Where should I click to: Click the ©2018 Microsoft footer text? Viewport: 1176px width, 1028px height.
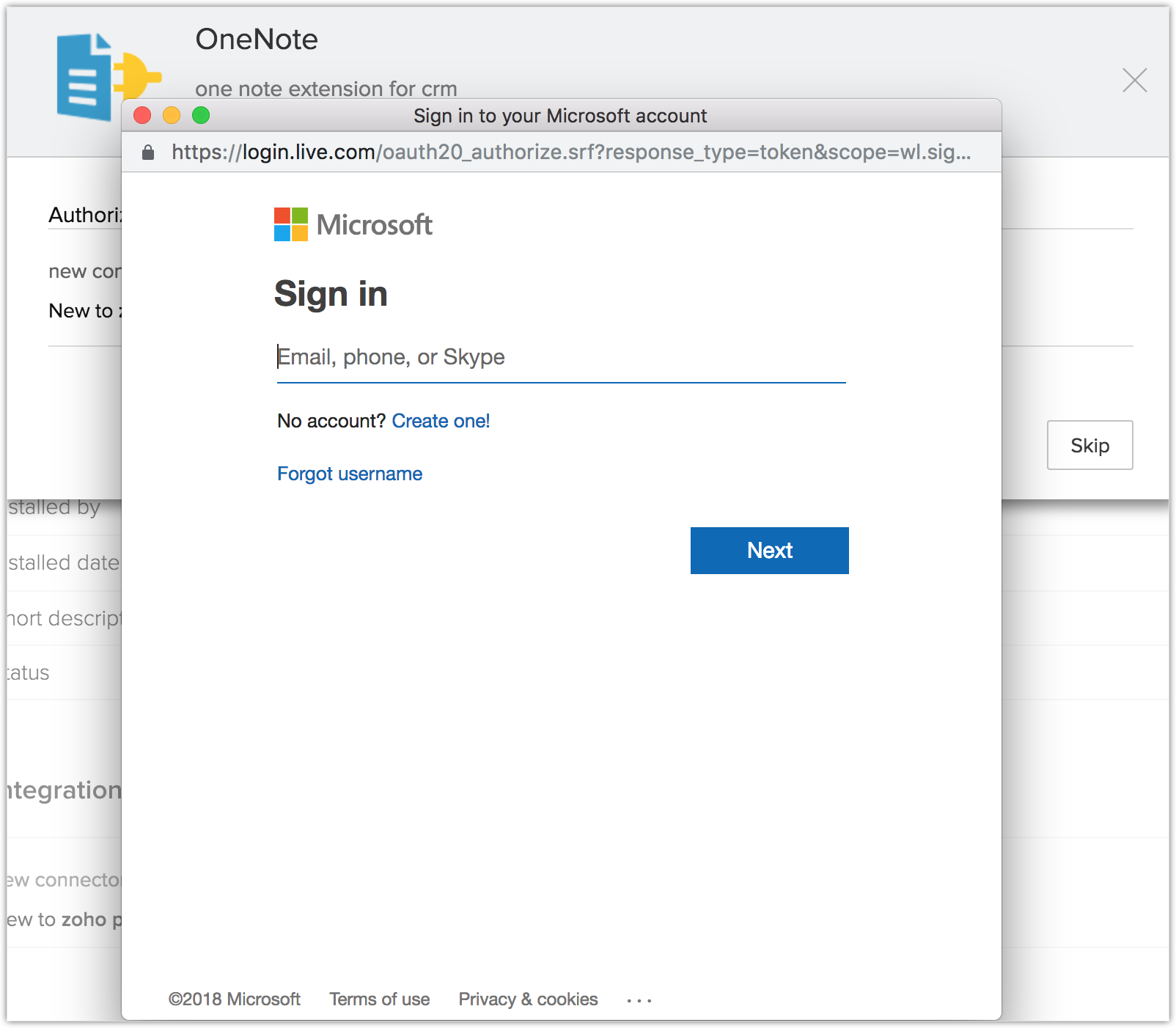click(234, 999)
